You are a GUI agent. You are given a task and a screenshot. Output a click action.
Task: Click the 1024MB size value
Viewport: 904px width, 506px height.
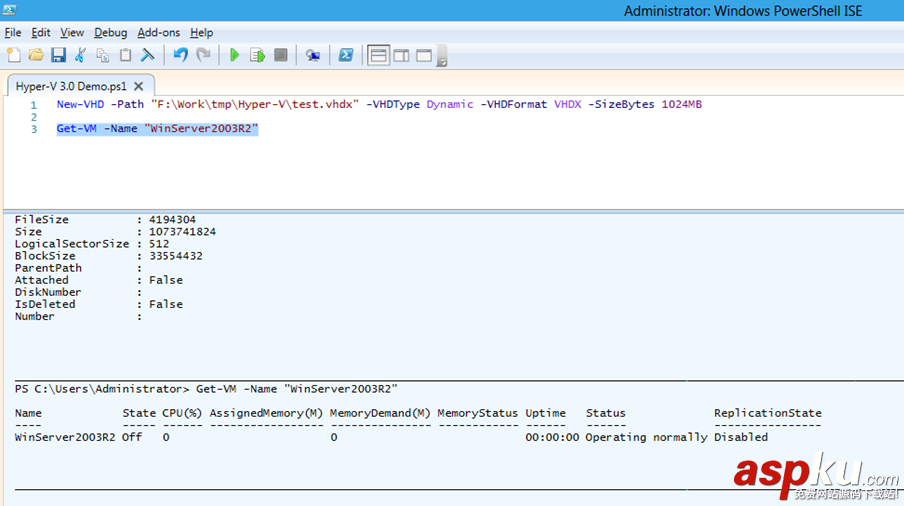[x=681, y=104]
